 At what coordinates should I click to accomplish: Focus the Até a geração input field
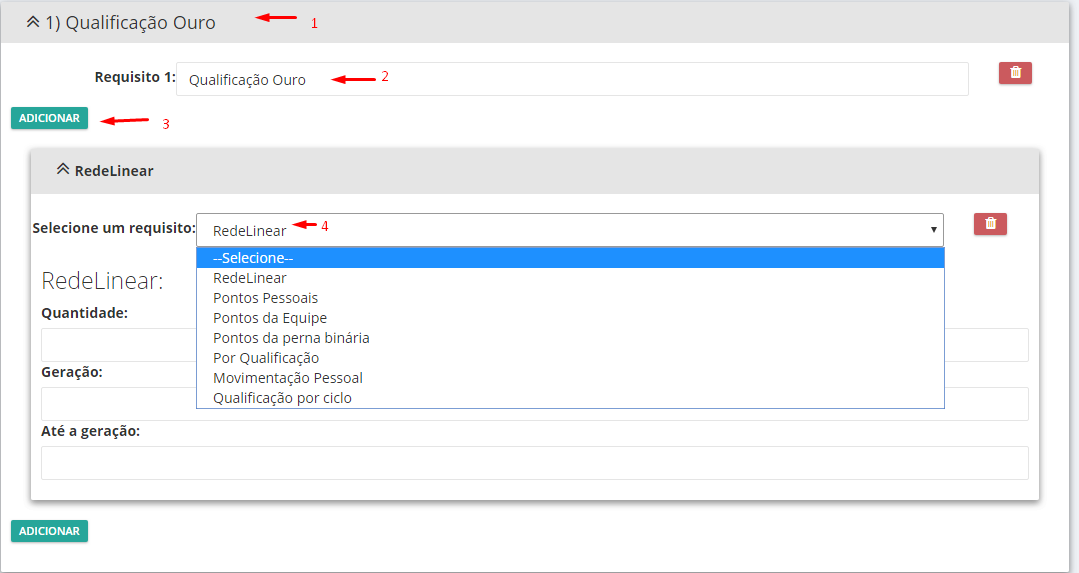tap(535, 463)
